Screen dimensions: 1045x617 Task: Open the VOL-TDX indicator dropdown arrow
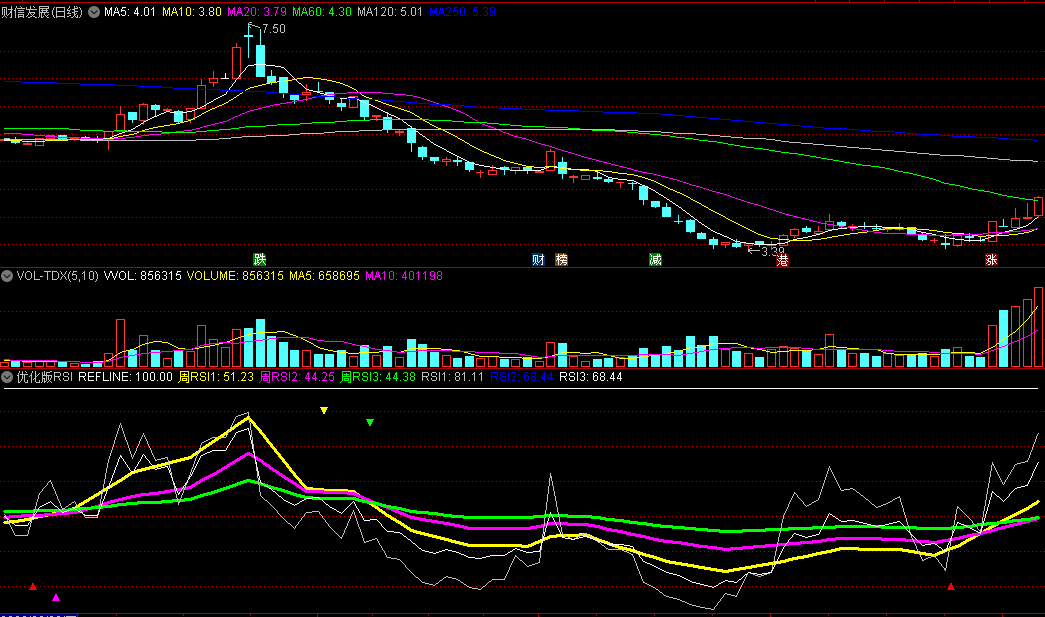7,276
